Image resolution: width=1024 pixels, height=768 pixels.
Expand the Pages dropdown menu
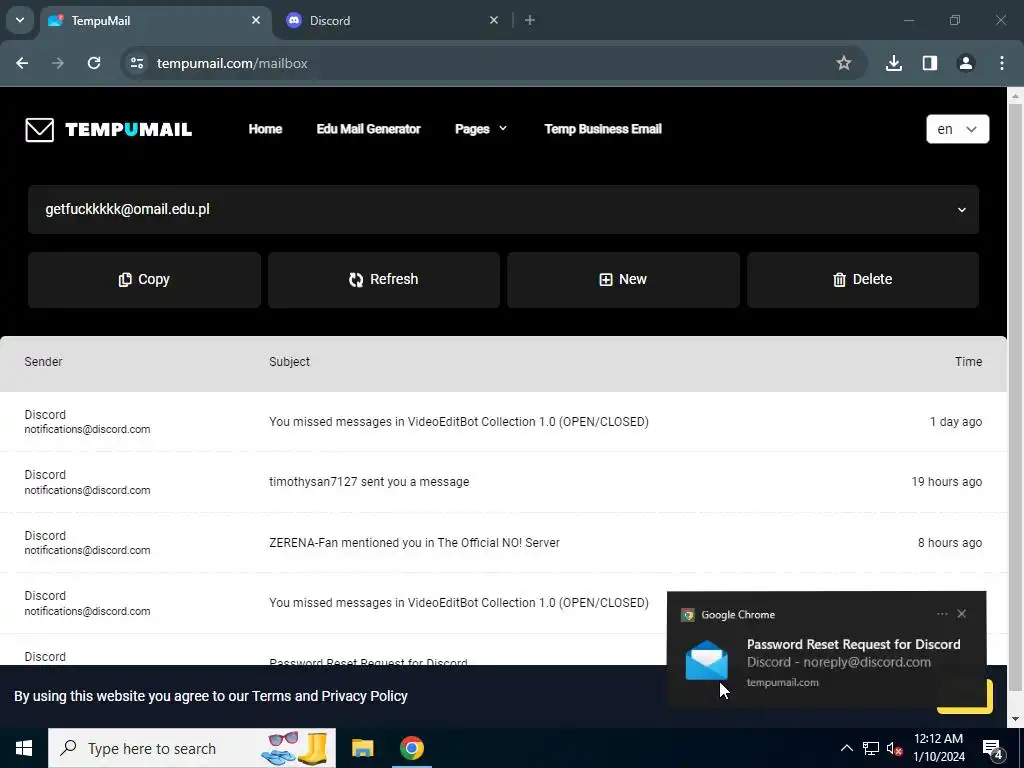(x=481, y=129)
